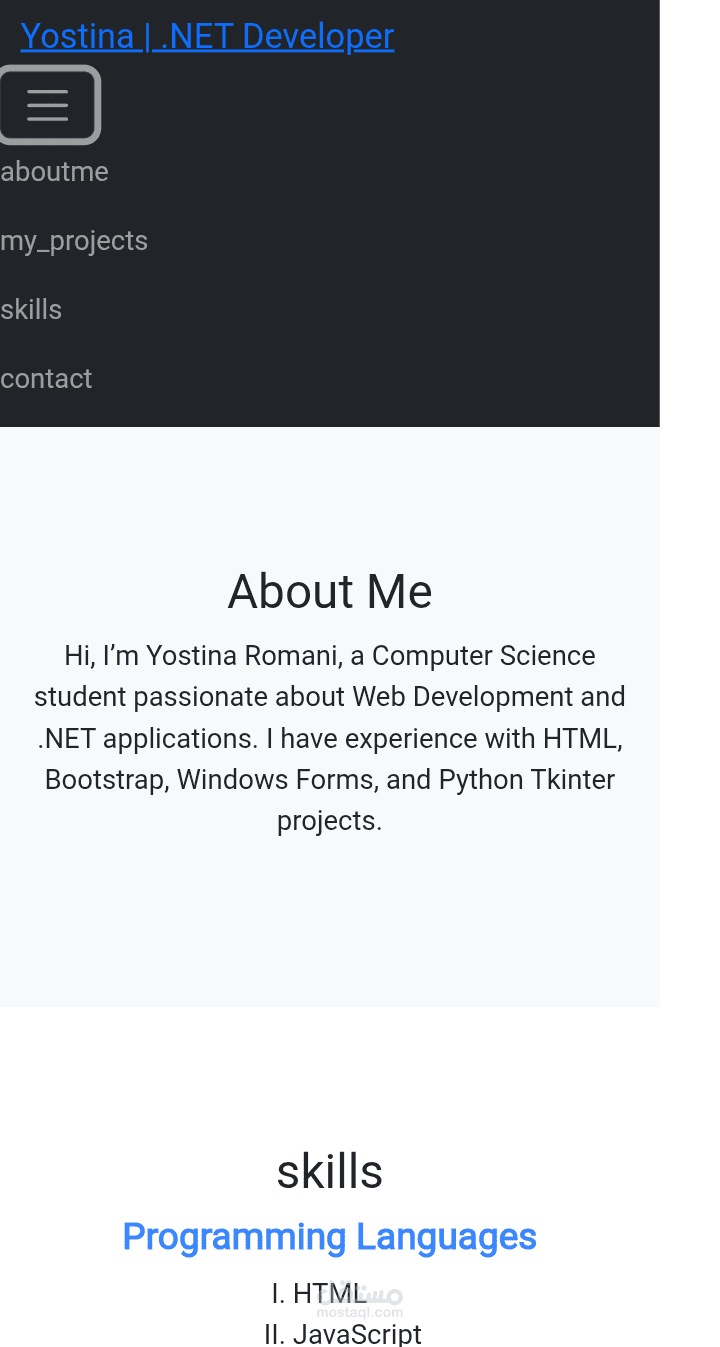Select the name Yostina Romani in the bio
The width and height of the screenshot is (720, 1347).
[246, 656]
